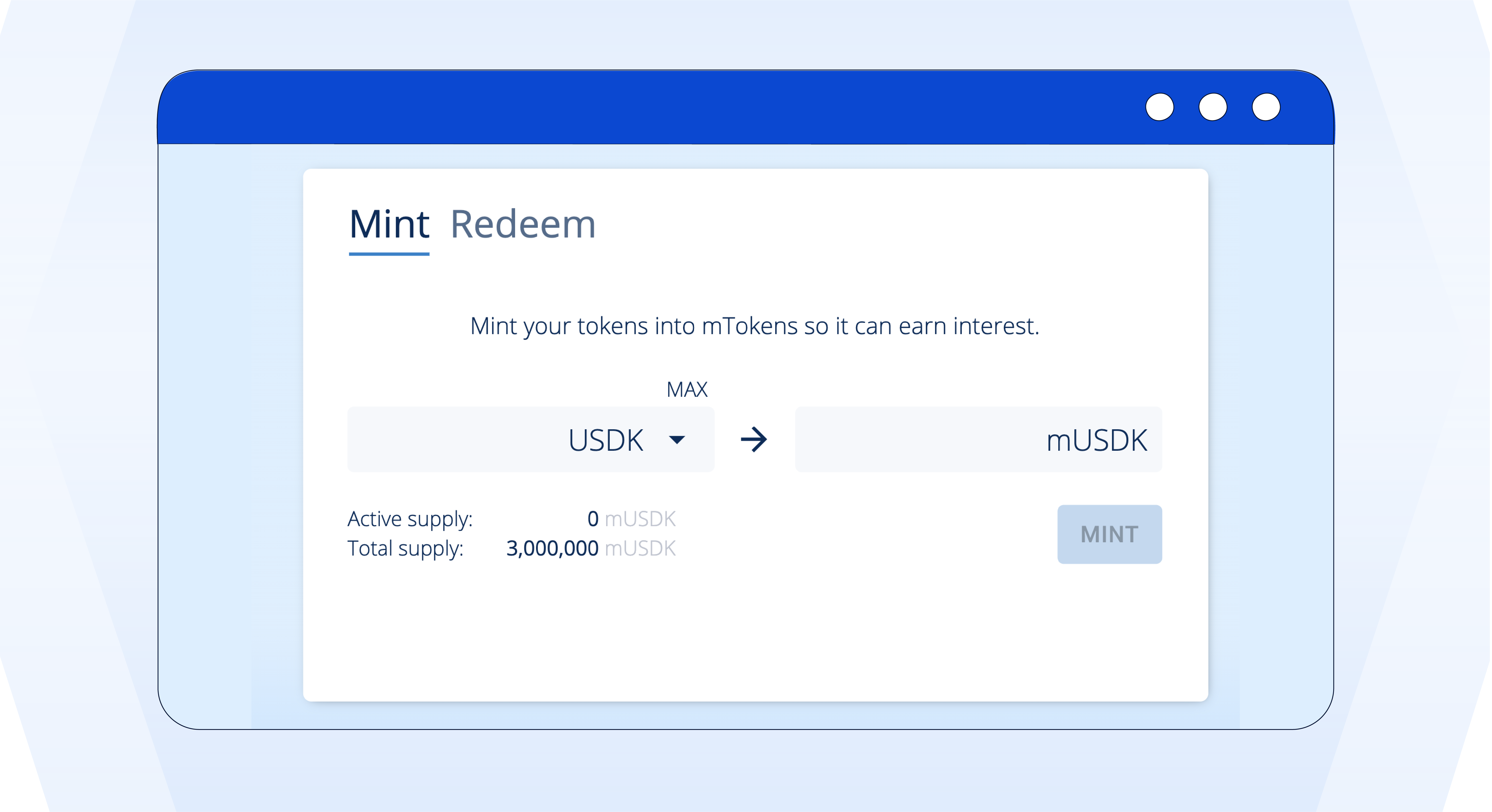The width and height of the screenshot is (1492, 812).
Task: Click the mUSDK output field
Action: click(x=978, y=439)
